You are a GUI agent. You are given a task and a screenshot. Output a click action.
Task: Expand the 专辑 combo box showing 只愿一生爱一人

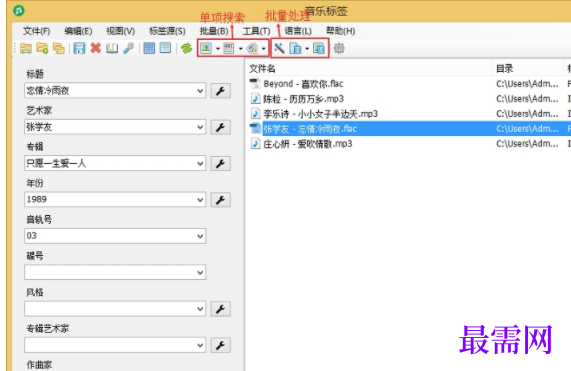[200, 163]
